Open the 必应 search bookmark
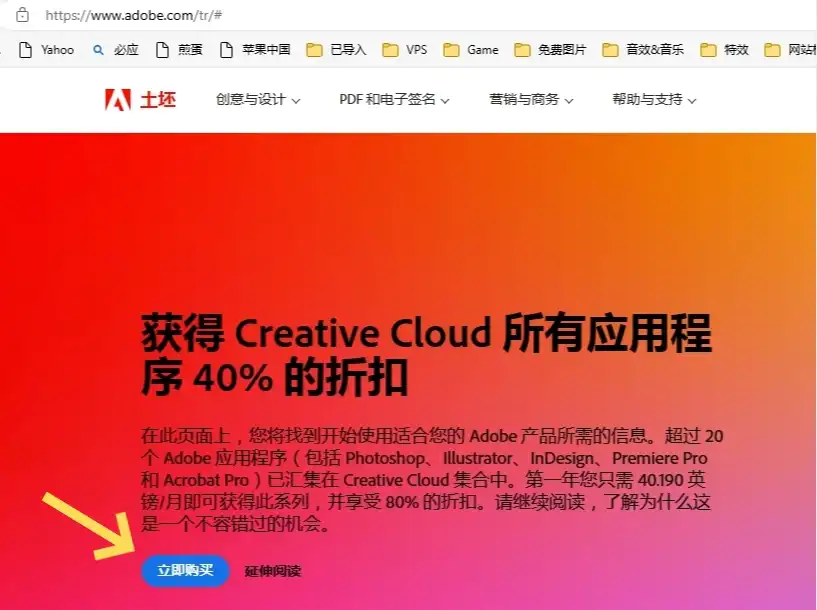This screenshot has width=817, height=610. 116,50
